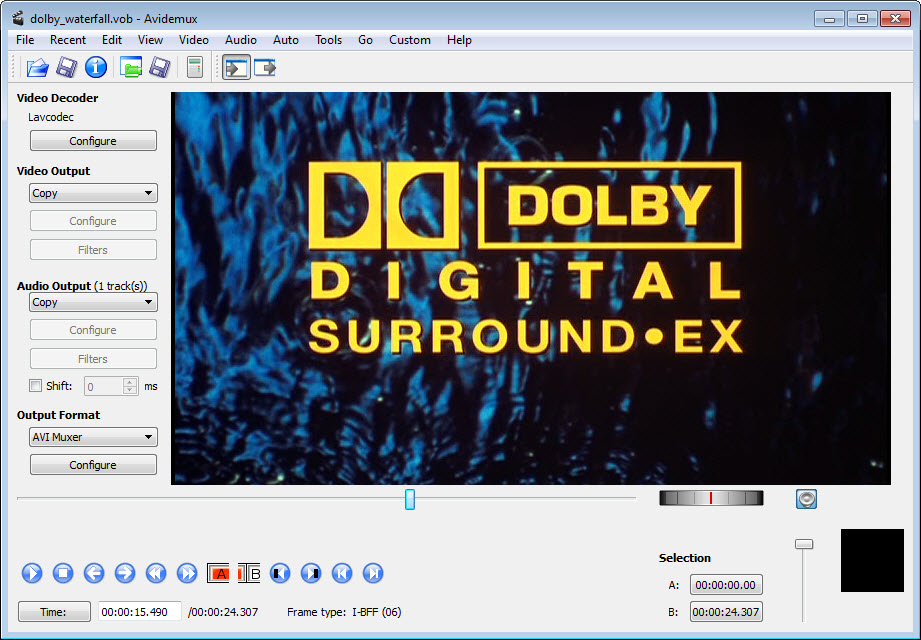Click Configure under Output Format
The height and width of the screenshot is (640, 921).
pyautogui.click(x=93, y=465)
